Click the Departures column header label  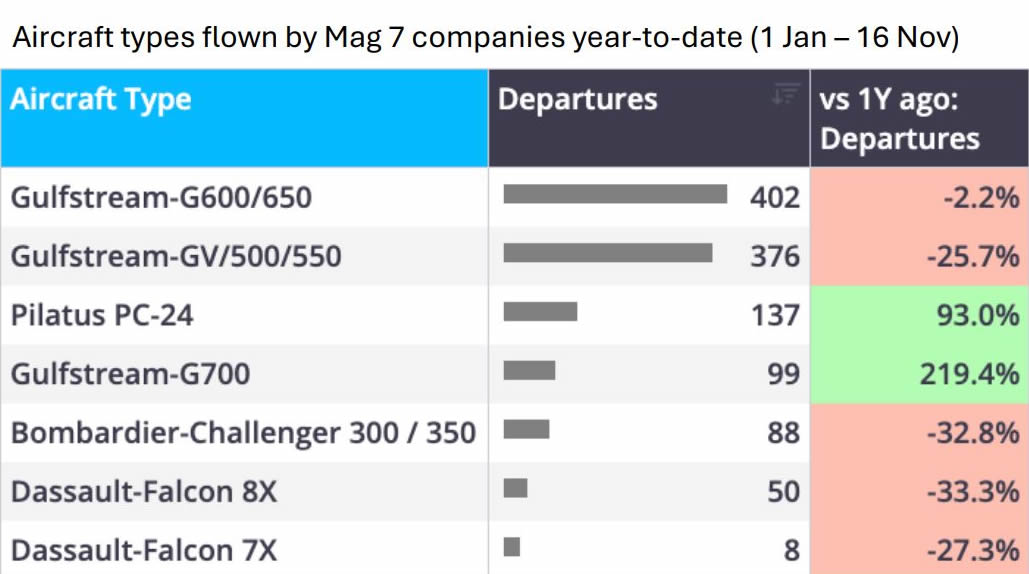click(x=578, y=100)
